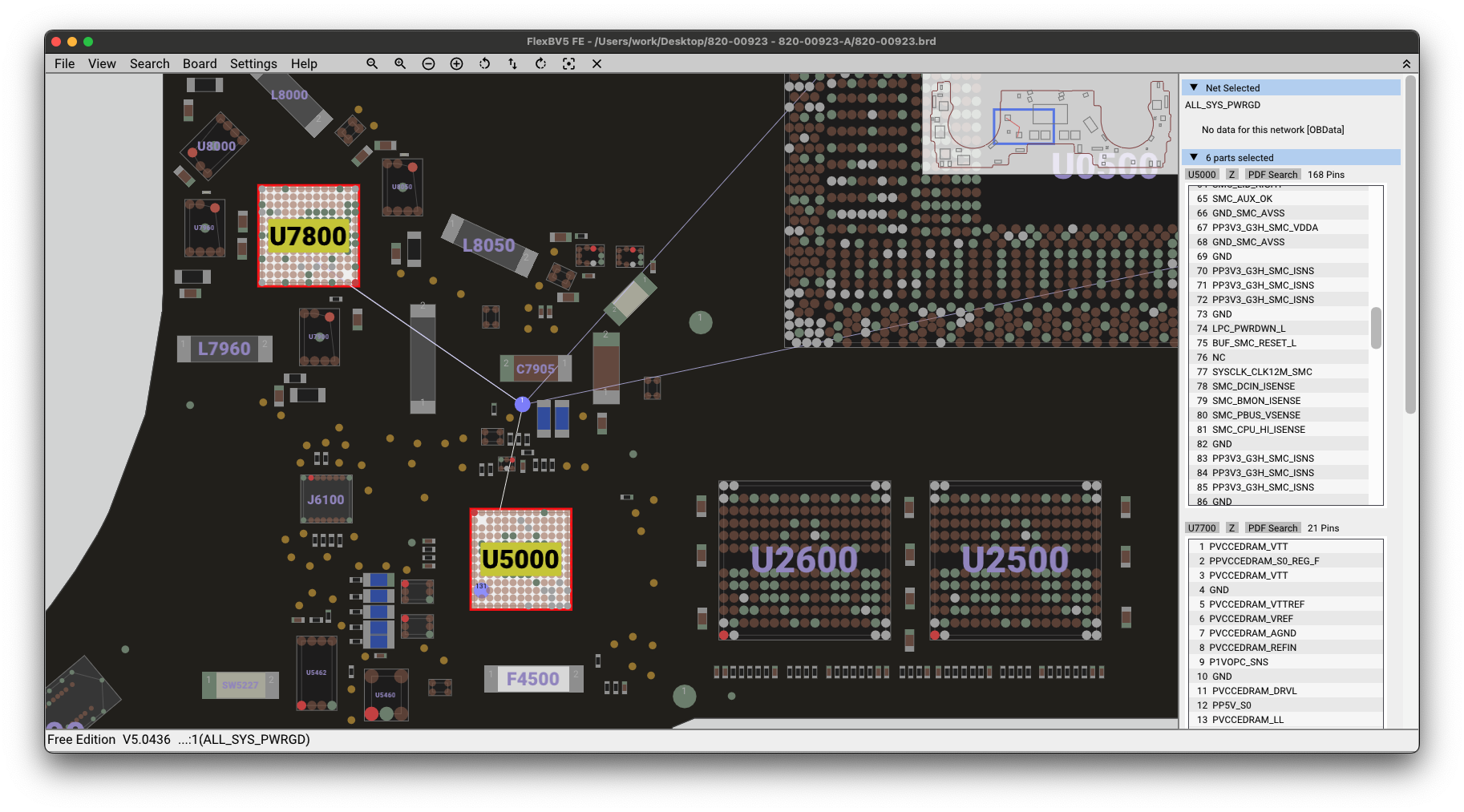
Task: Click the magnifier zoom-out icon
Action: 372,63
